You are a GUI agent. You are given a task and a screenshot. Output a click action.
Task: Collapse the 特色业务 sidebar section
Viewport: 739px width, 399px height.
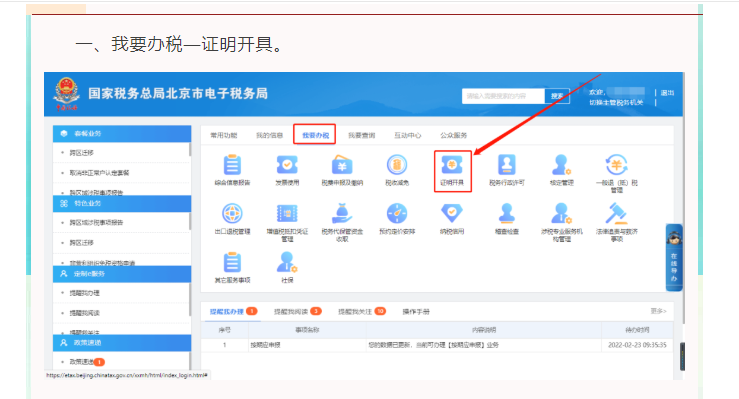122,204
